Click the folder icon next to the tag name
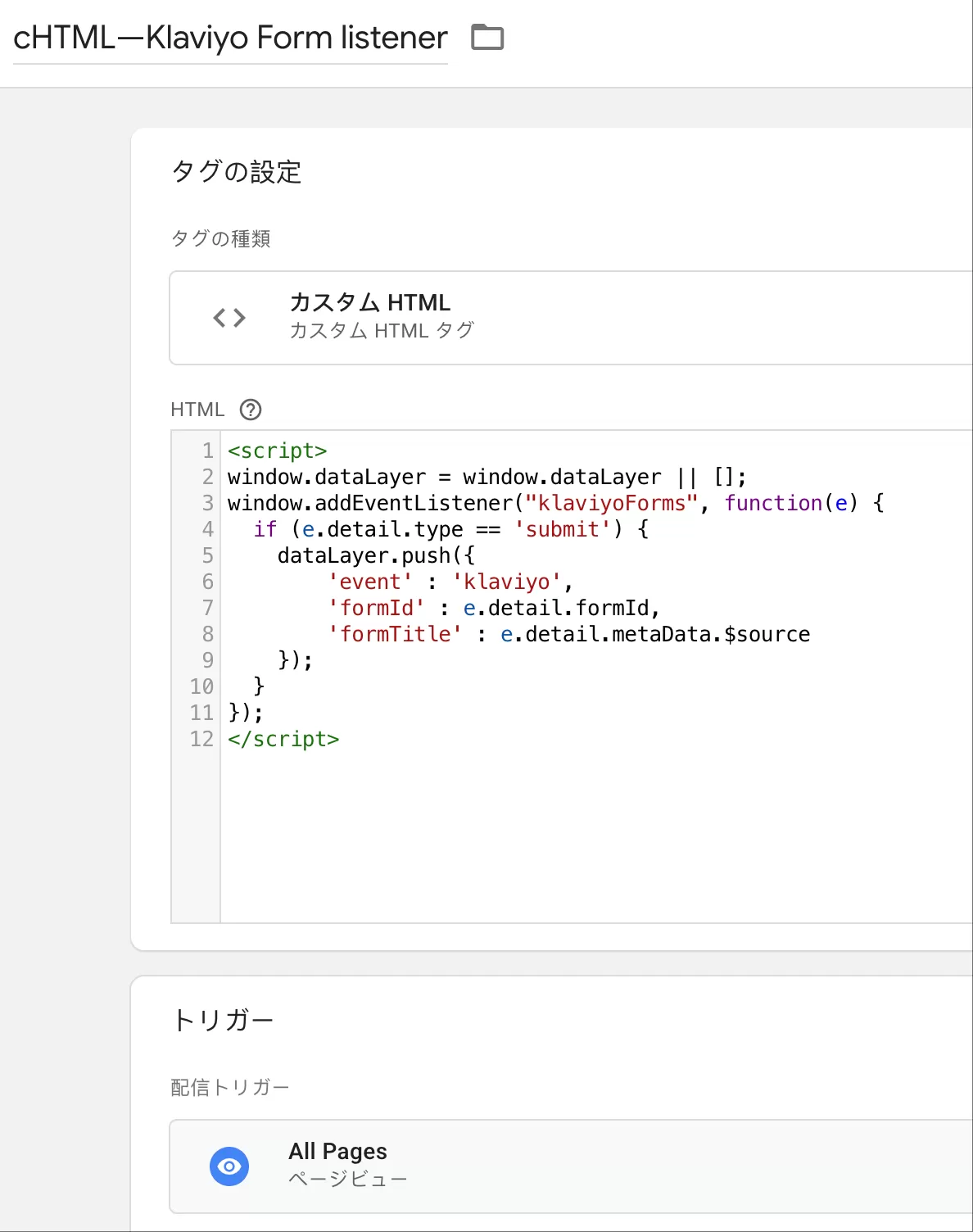973x1232 pixels. click(487, 38)
